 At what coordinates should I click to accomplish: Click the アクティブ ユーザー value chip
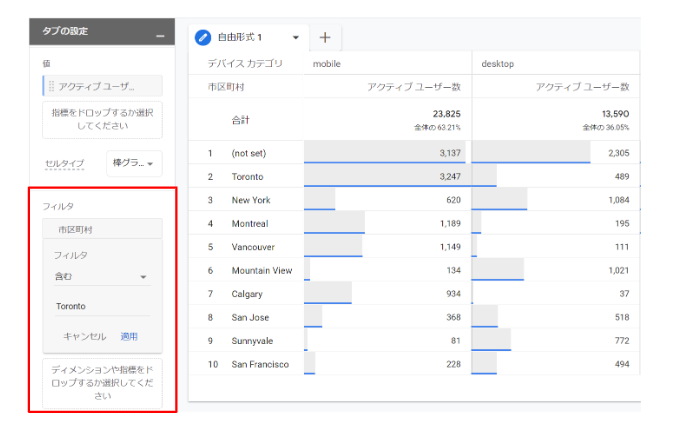[x=102, y=86]
